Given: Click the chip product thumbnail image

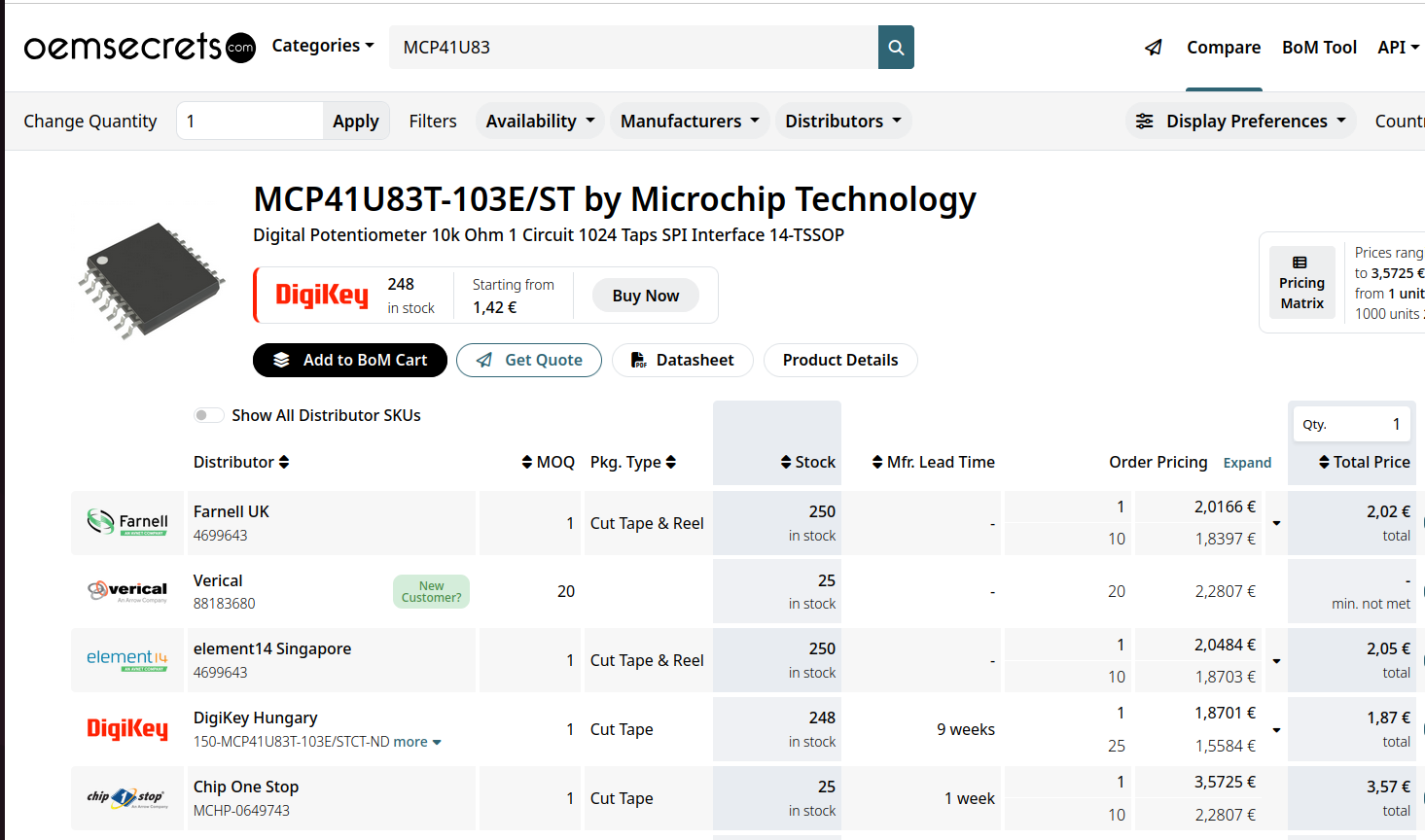Looking at the screenshot, I should pos(150,280).
